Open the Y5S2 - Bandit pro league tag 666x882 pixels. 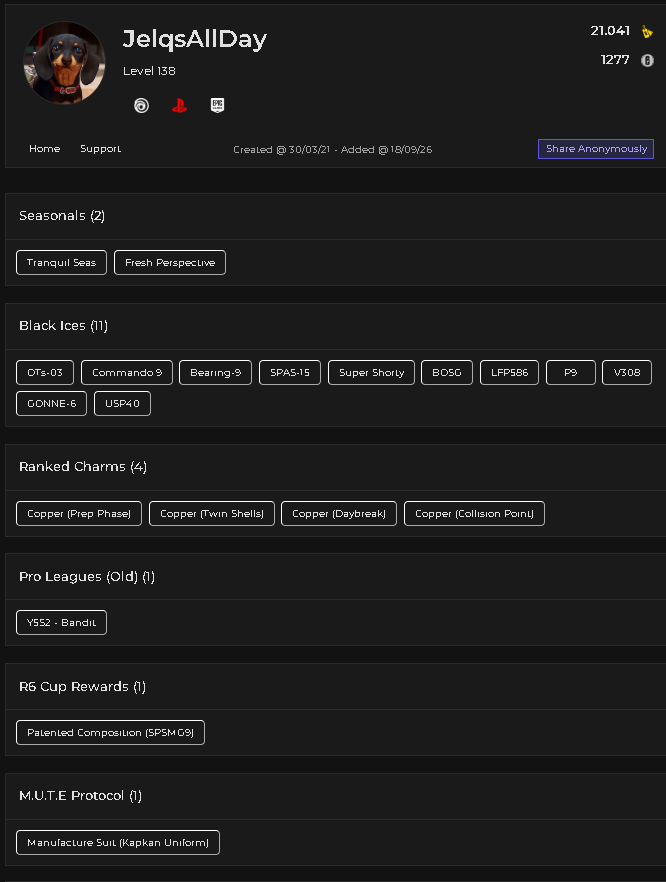(61, 623)
